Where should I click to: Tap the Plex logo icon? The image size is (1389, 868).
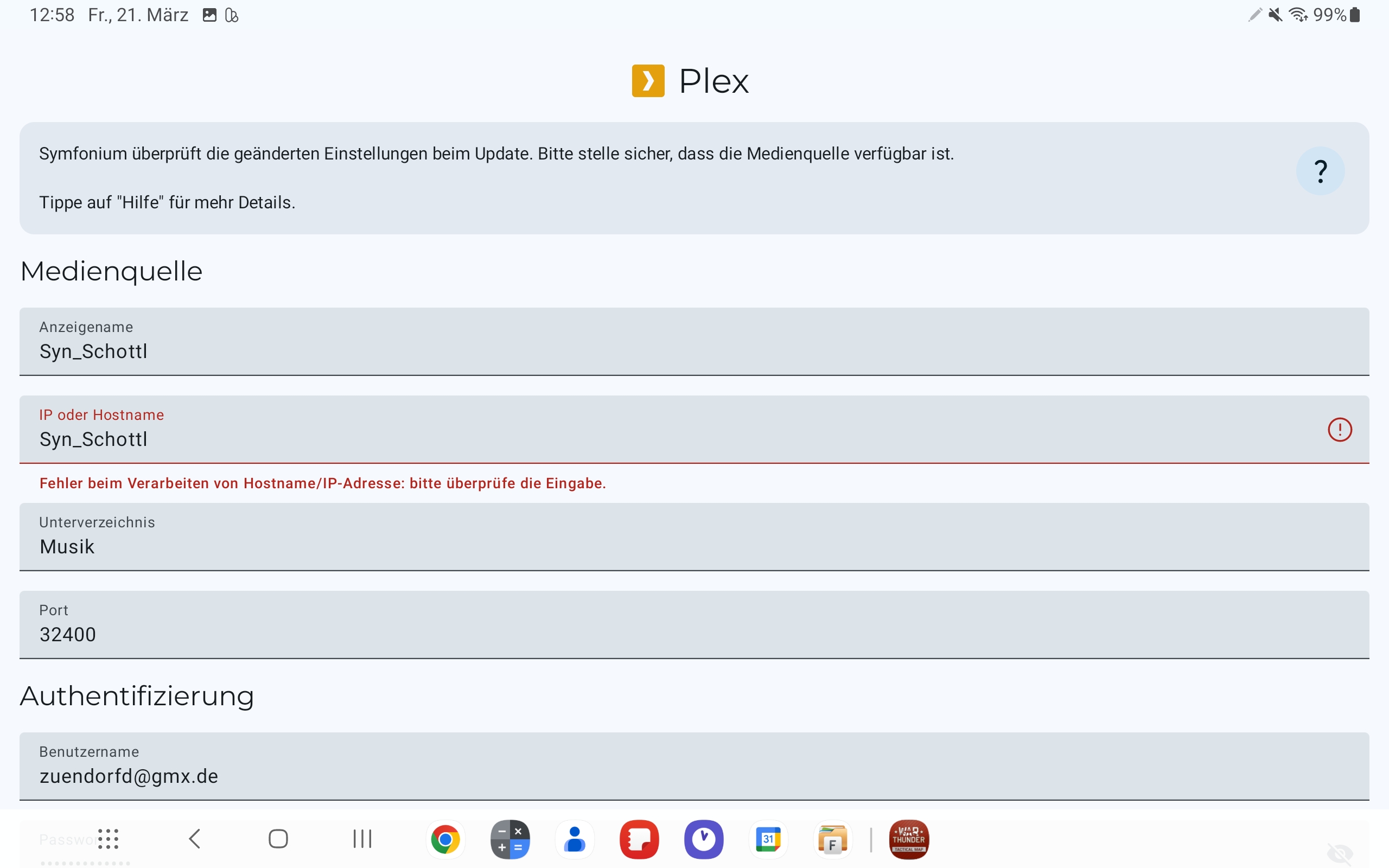tap(648, 81)
